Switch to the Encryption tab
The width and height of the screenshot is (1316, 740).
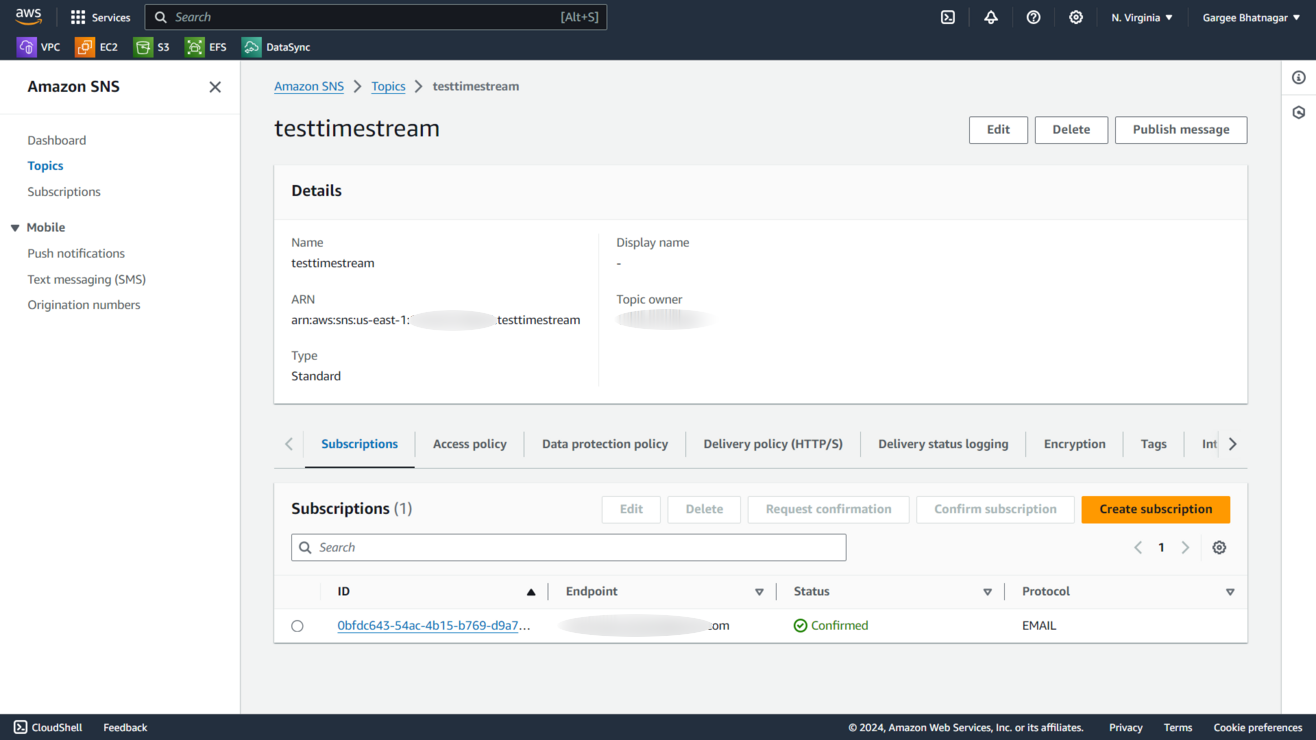(x=1074, y=444)
